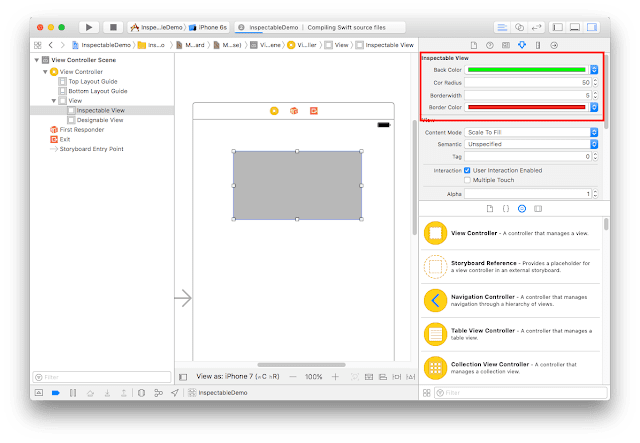
Task: Open the Size inspector
Action: point(538,45)
